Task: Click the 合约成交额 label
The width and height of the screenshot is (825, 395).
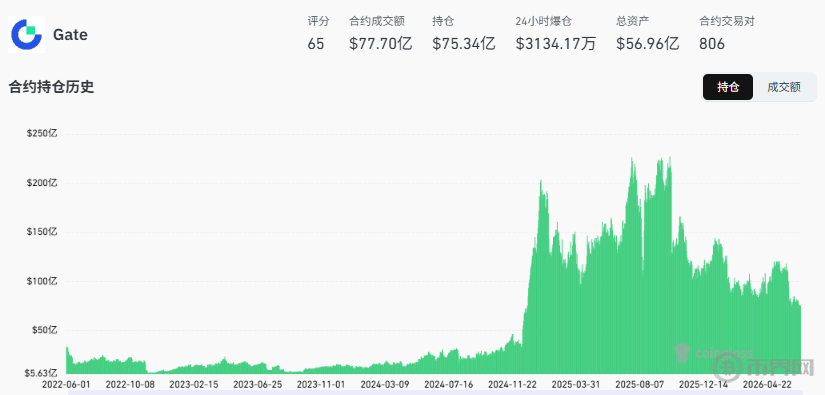Action: [x=376, y=22]
